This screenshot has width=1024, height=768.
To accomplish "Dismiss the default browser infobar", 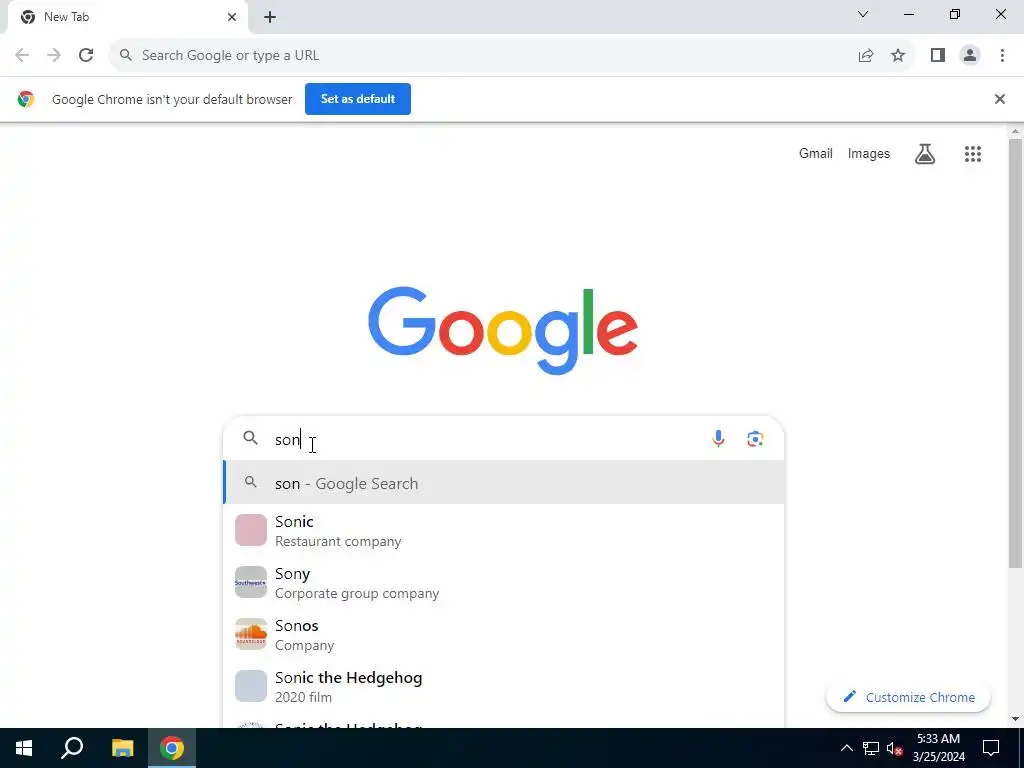I will coord(999,99).
